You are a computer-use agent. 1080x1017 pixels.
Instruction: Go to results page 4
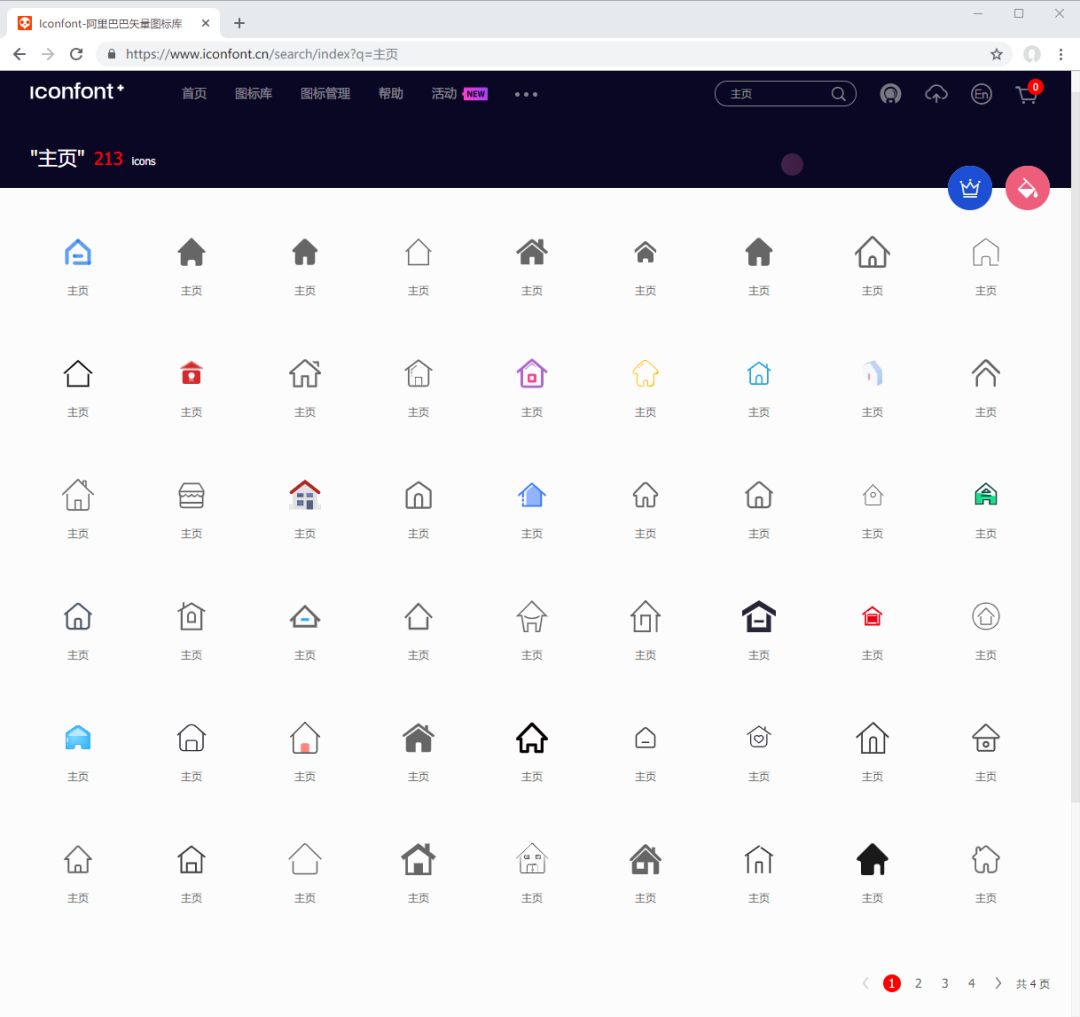971,983
